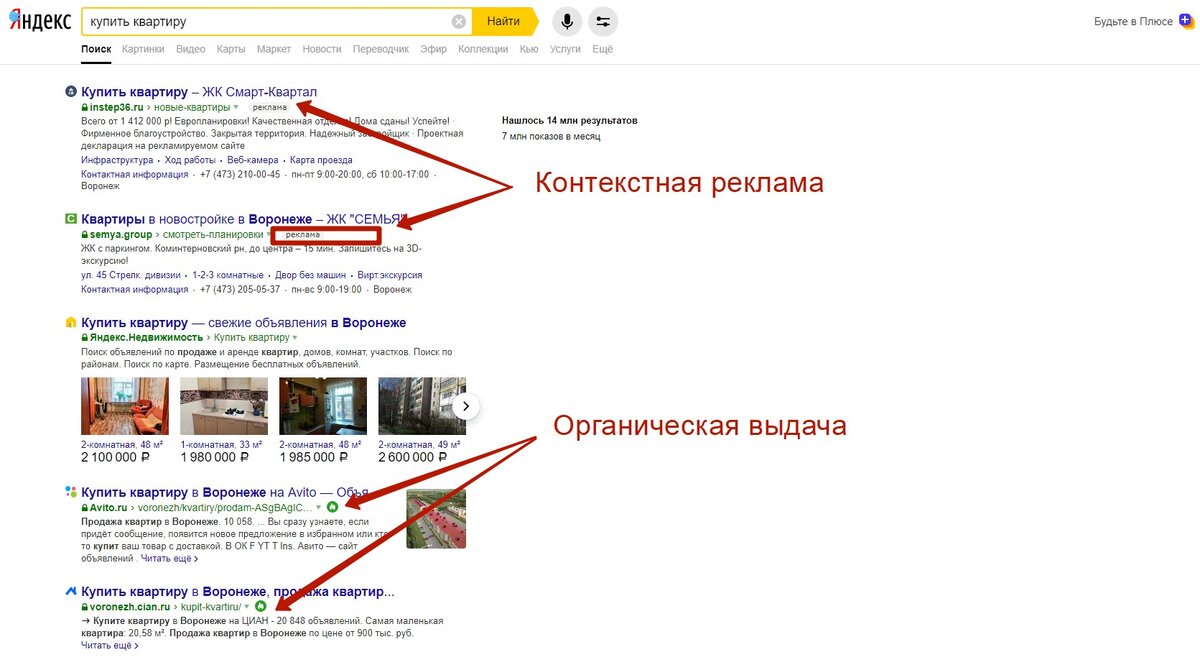This screenshot has width=1200, height=665.
Task: Expand the dropdown arrow after новые-квартиры
Action: [x=236, y=107]
